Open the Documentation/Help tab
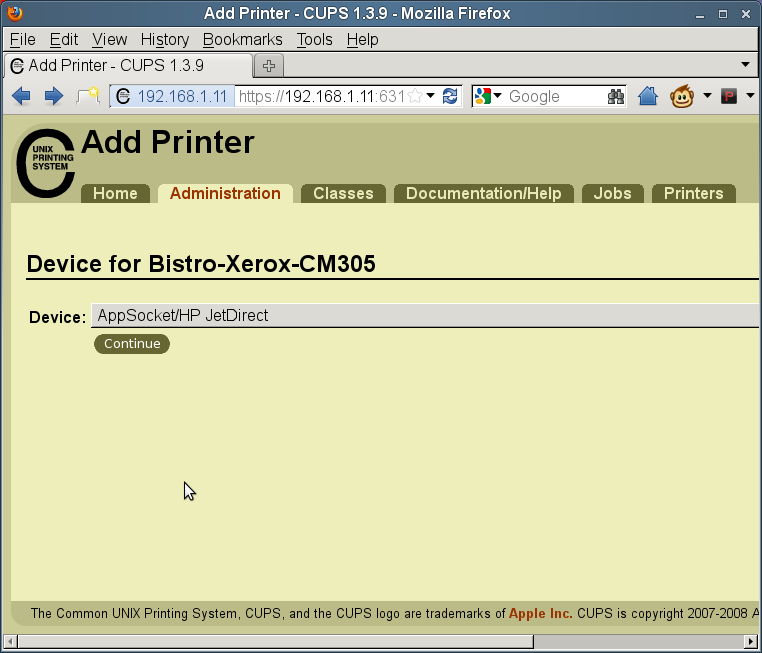The image size is (762, 653). click(484, 193)
